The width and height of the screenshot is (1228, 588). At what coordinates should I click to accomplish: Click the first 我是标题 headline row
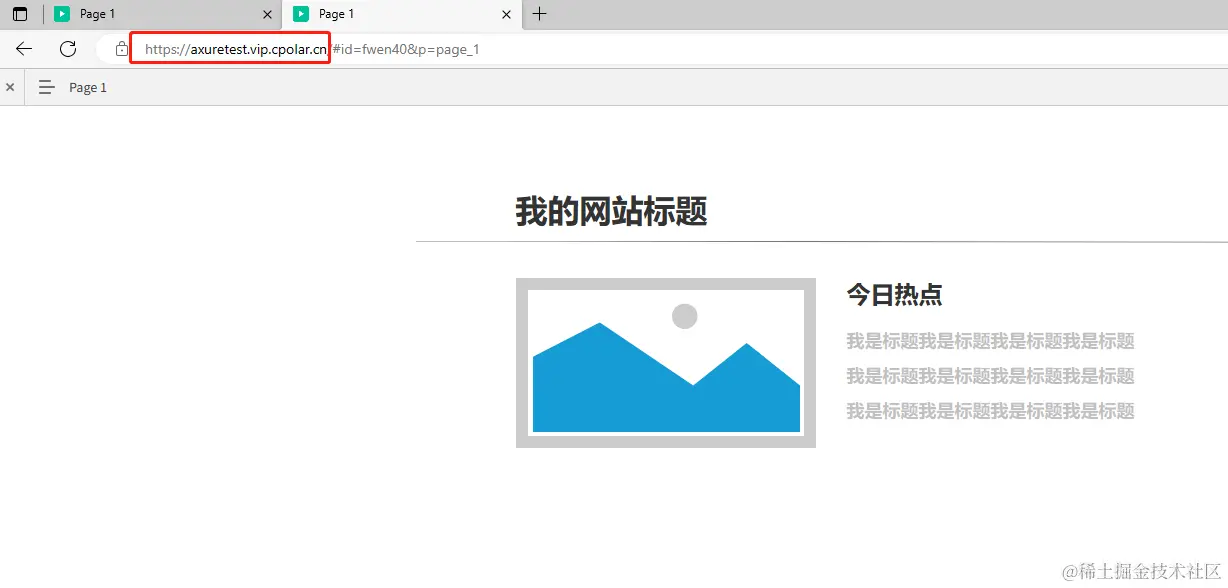coord(990,341)
